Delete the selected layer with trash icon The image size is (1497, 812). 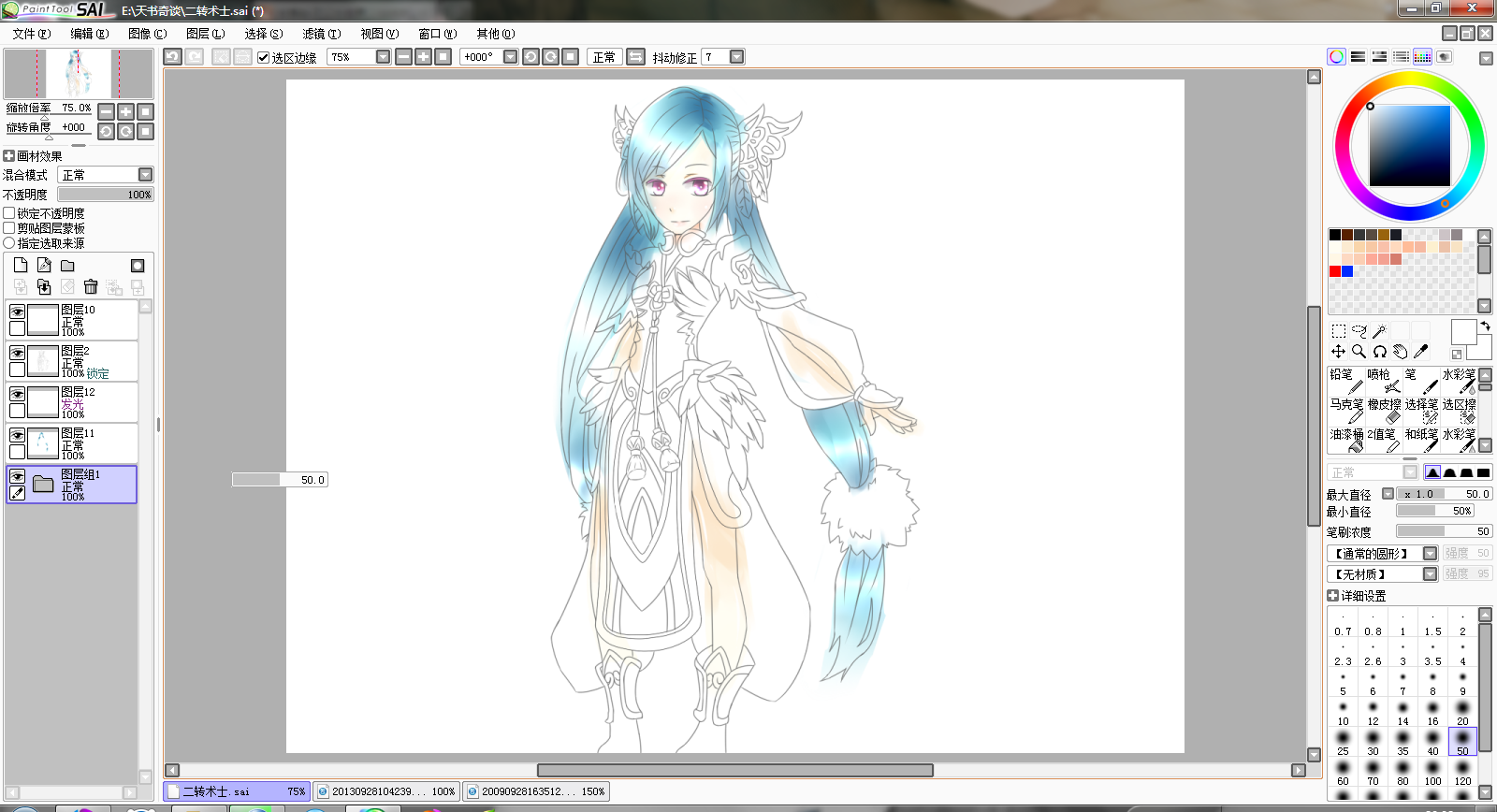[x=91, y=287]
